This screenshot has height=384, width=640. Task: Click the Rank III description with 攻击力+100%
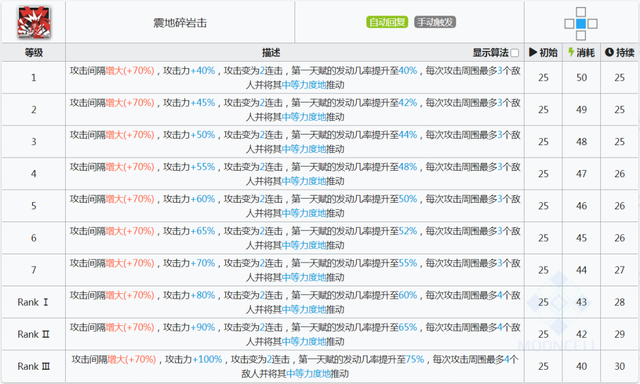click(x=295, y=366)
